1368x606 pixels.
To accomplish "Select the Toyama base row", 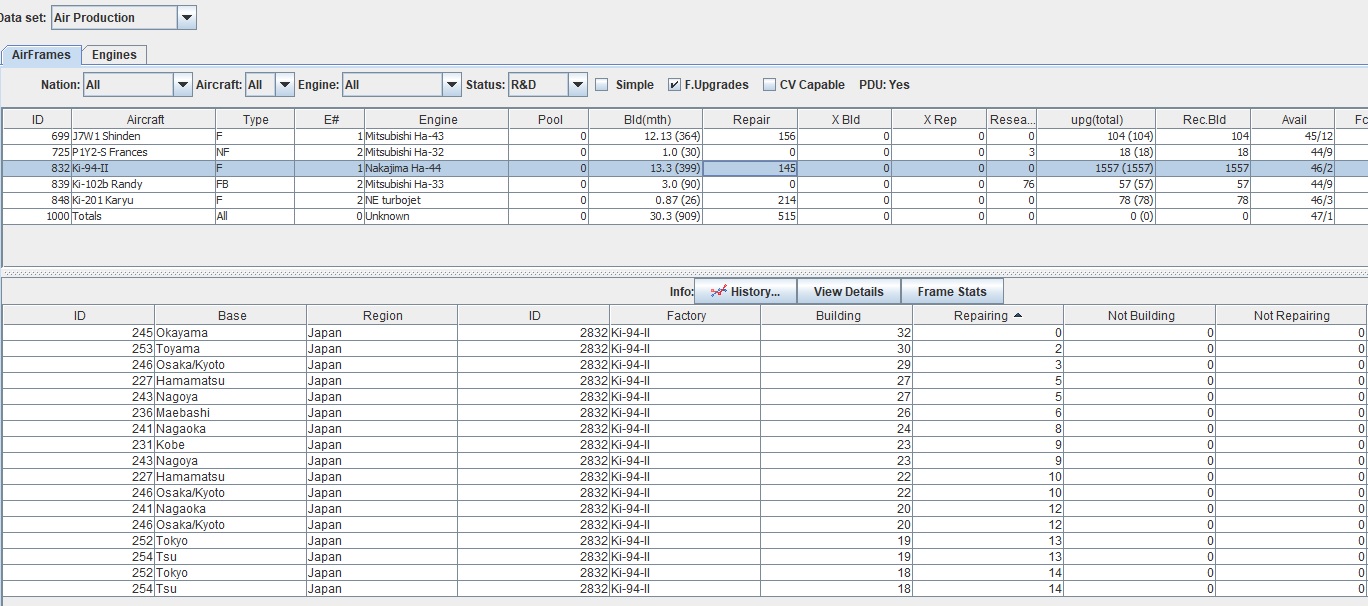I will pos(684,349).
